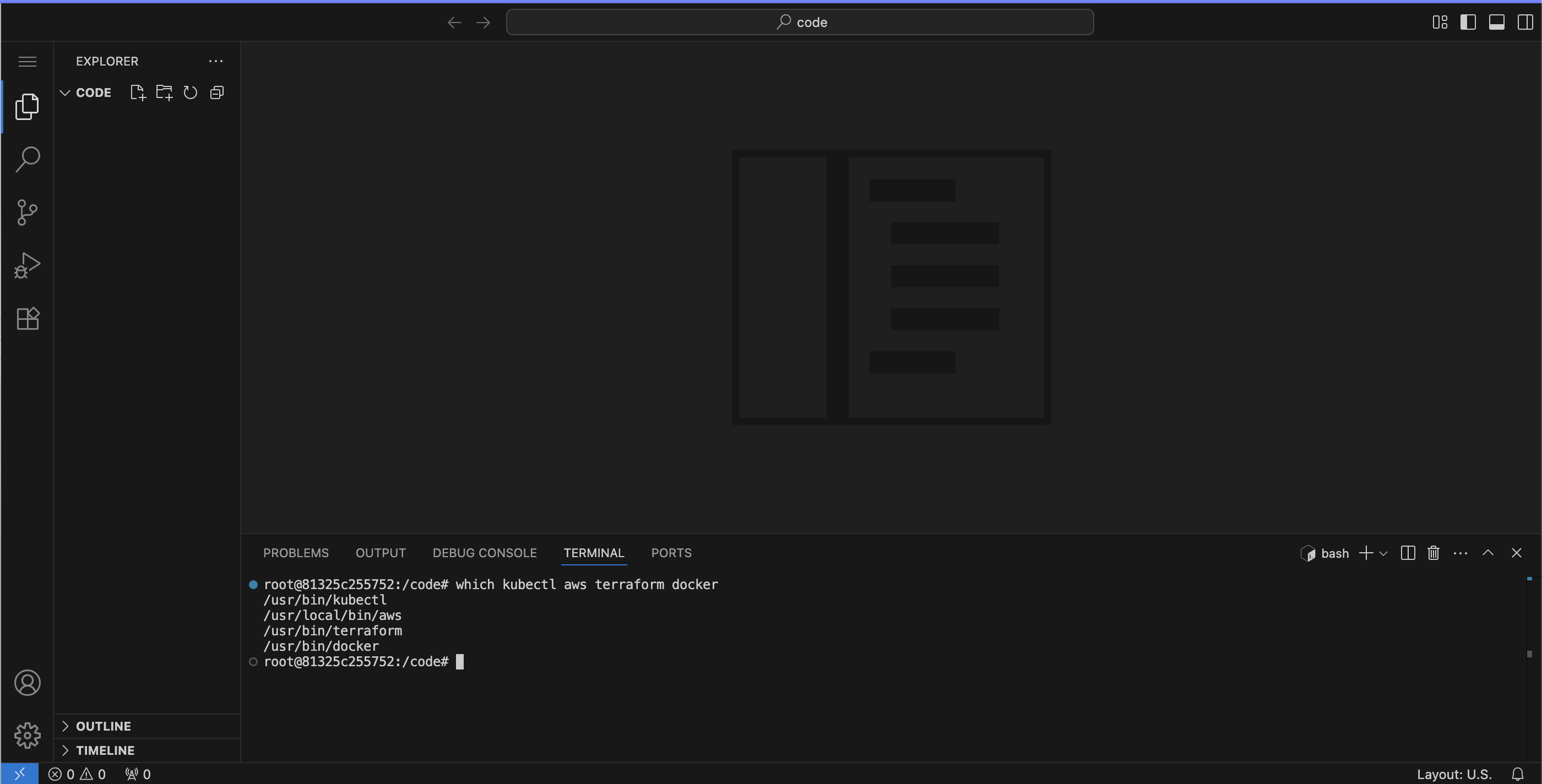Click the code search box at the top
1542x784 pixels.
point(800,22)
